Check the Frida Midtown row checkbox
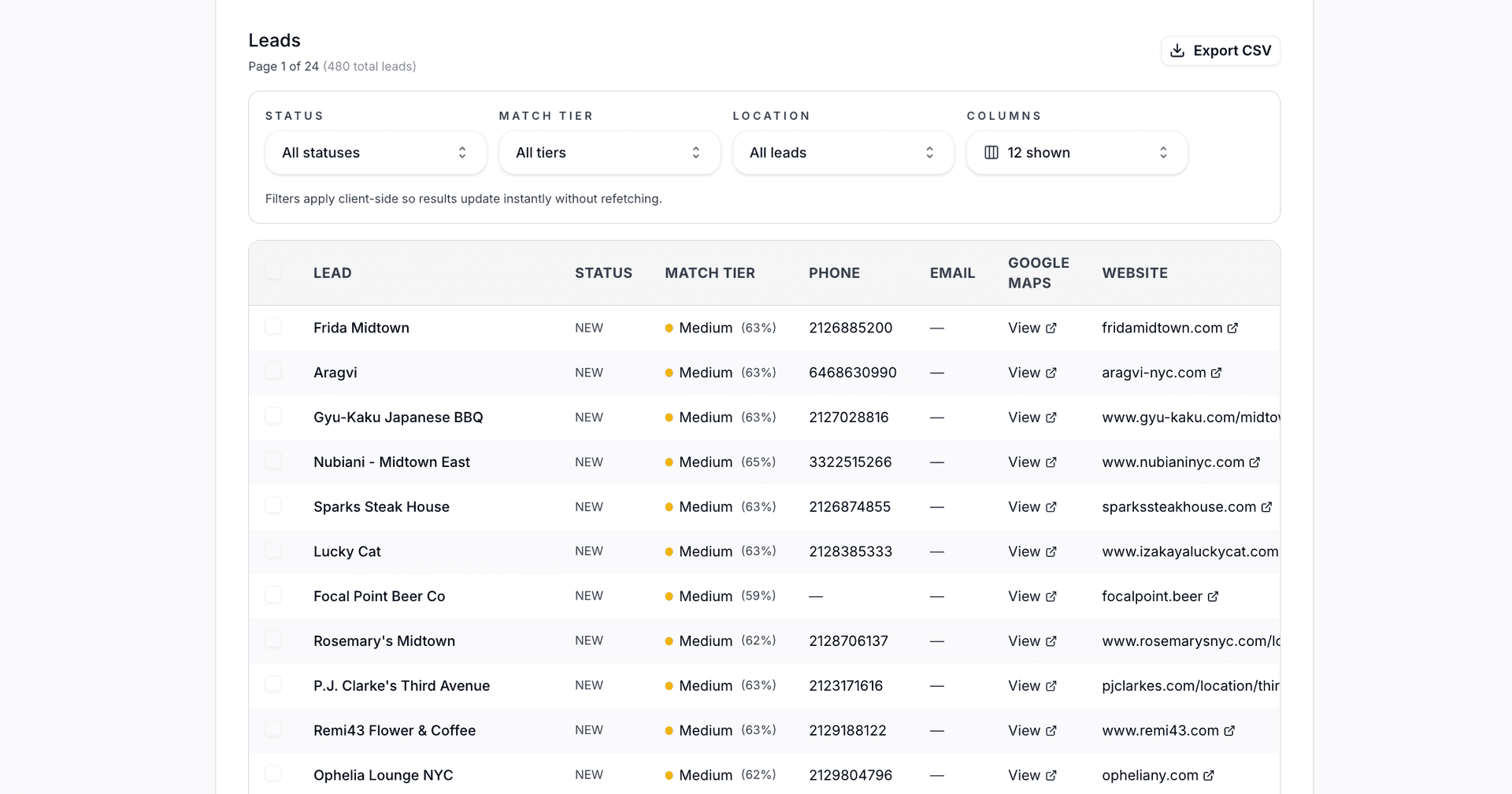The width and height of the screenshot is (1512, 794). coord(273,326)
